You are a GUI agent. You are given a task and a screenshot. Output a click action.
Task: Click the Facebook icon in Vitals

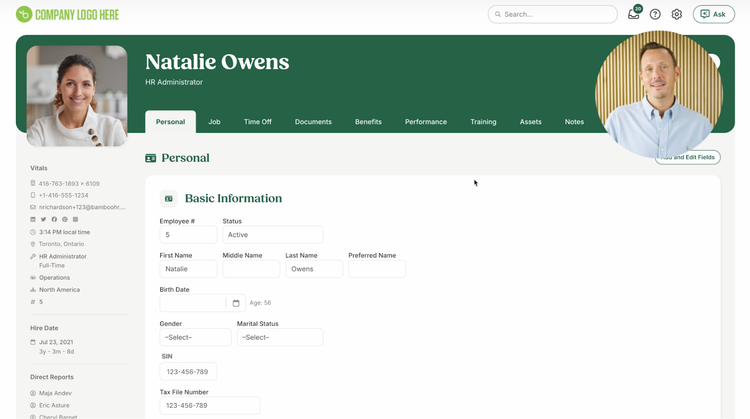tap(54, 220)
